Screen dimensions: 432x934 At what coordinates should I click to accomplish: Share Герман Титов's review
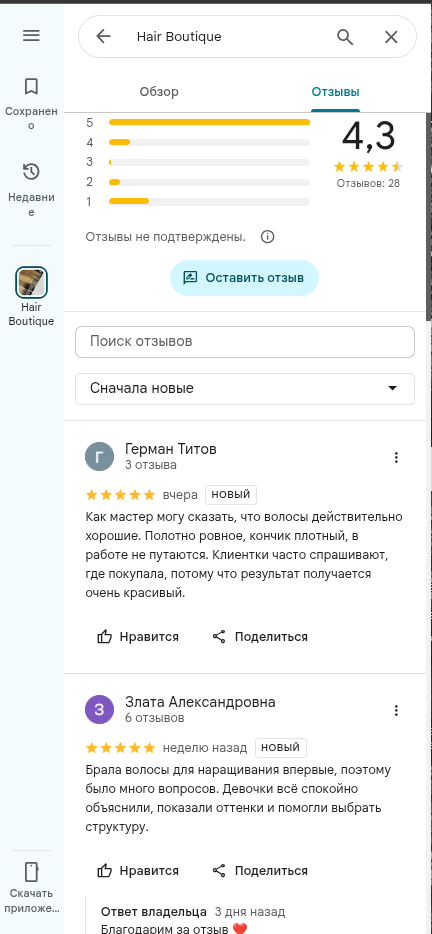[260, 637]
